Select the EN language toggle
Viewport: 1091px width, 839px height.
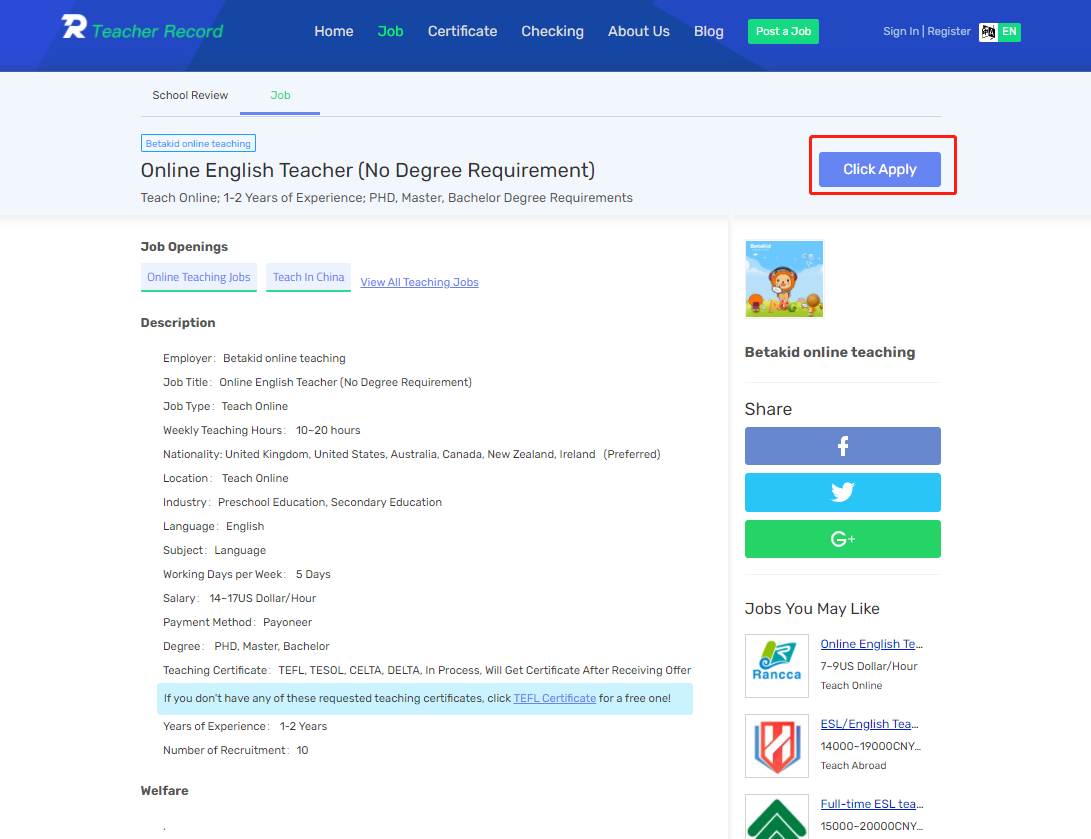click(x=1009, y=32)
